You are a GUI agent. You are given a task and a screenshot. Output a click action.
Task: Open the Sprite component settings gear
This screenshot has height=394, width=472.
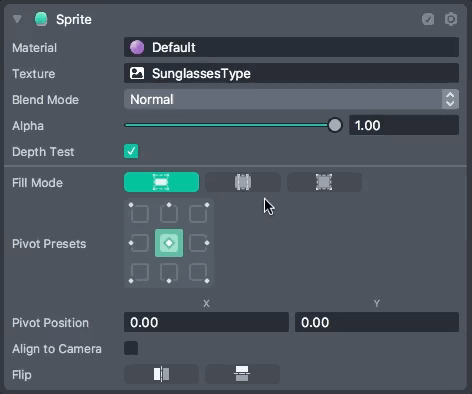pos(451,19)
